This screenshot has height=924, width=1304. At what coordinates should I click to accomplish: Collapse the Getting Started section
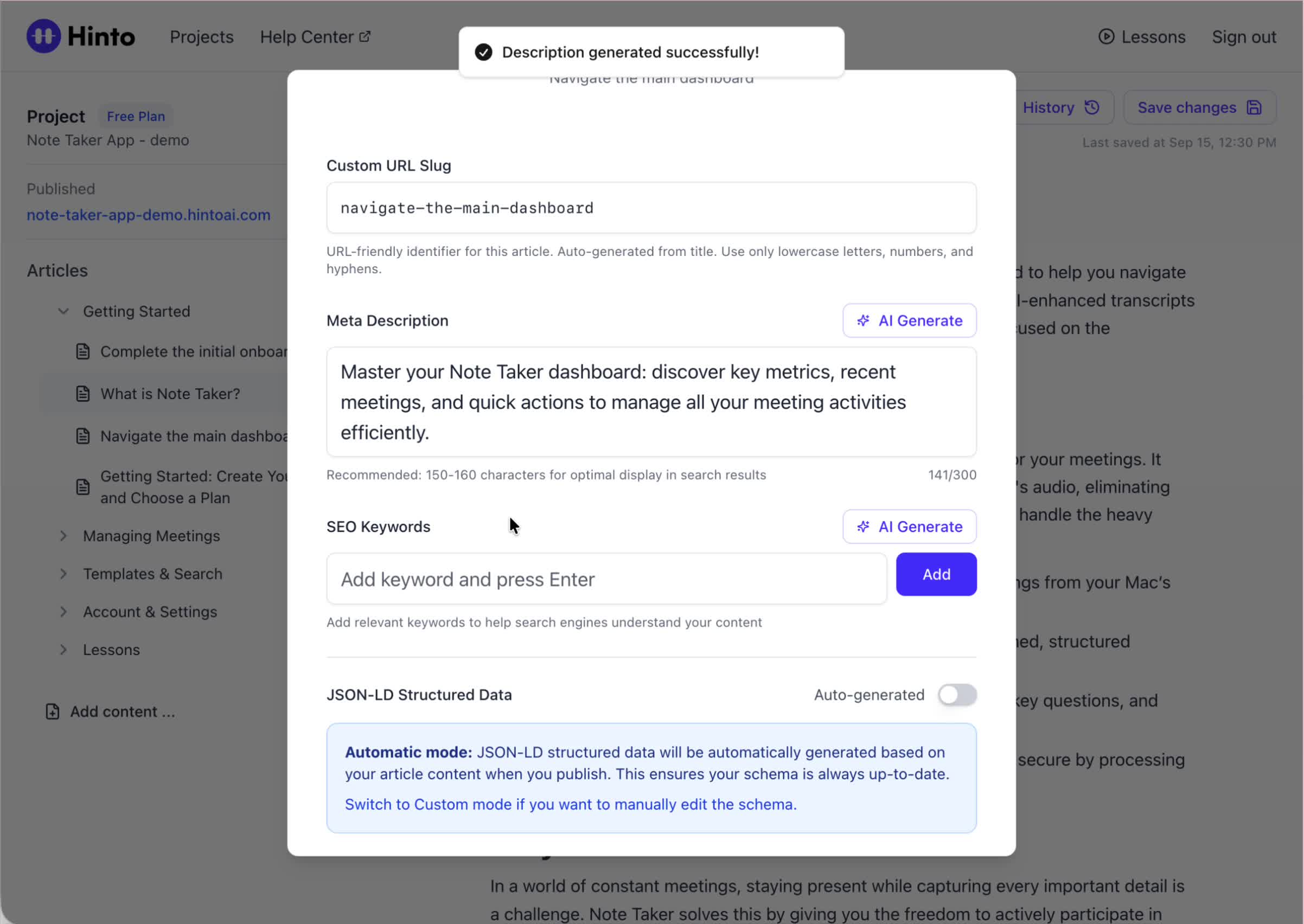(x=64, y=311)
